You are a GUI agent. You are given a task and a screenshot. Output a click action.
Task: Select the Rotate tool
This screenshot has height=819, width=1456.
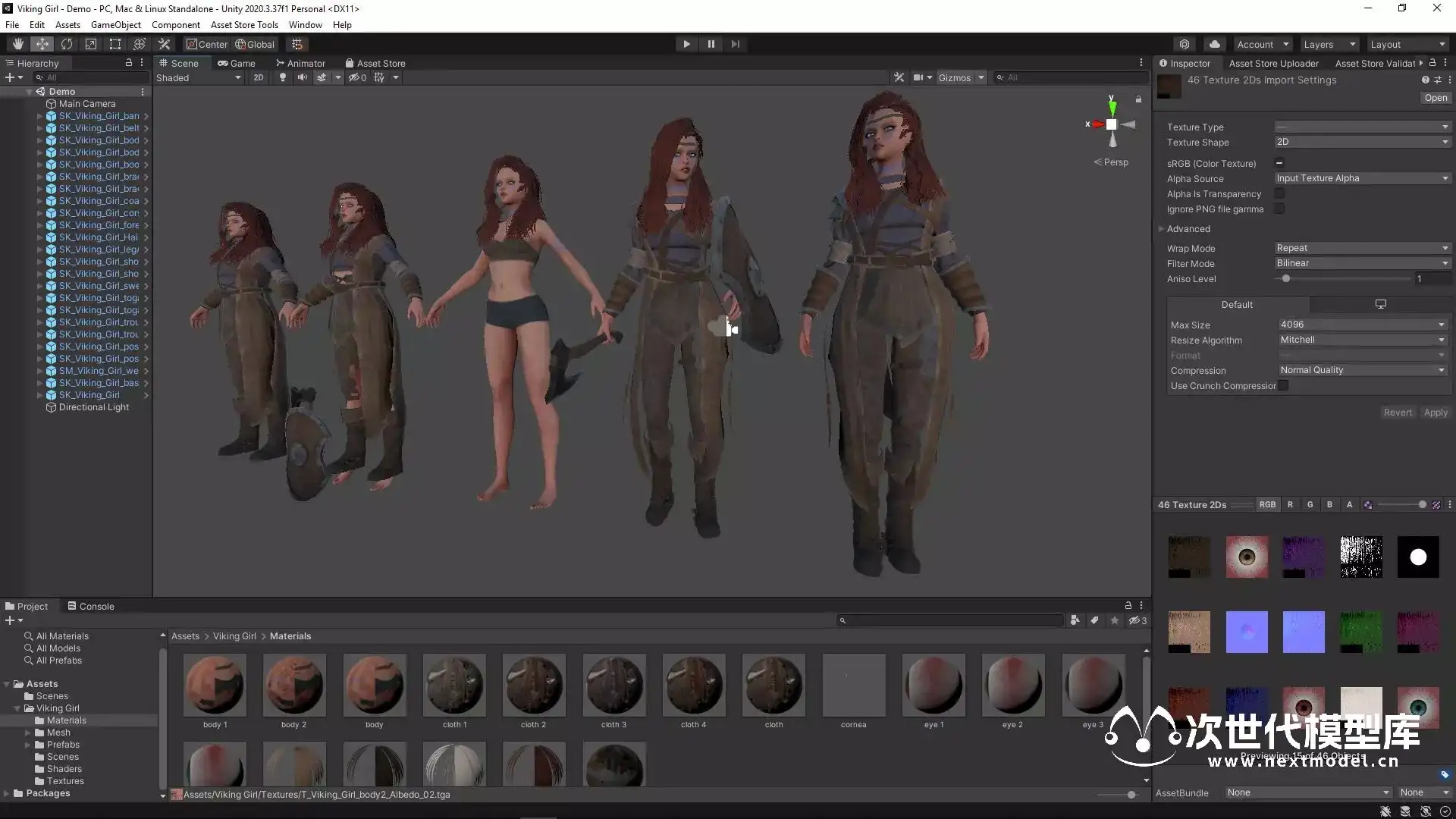click(x=67, y=44)
